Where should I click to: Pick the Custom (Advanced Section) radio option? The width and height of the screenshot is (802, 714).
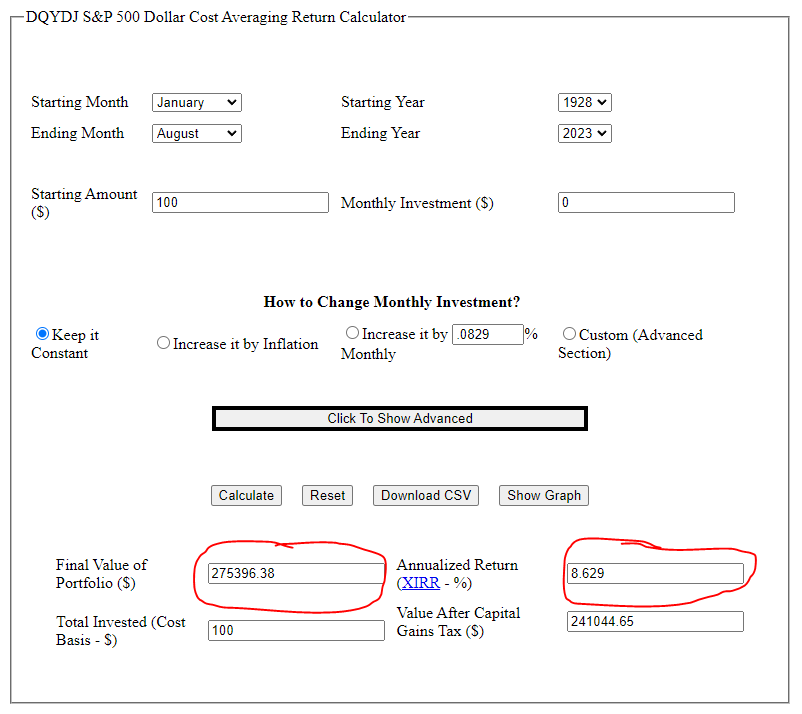point(569,334)
